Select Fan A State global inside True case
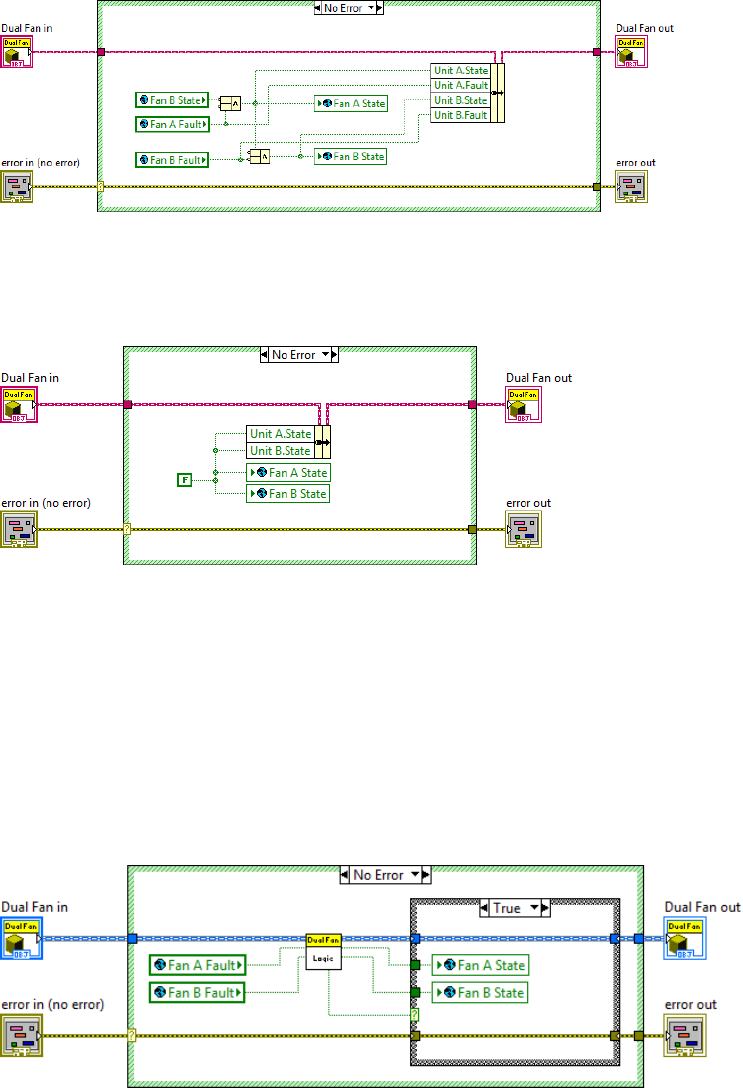Viewport: 743px width, 1088px height. pos(481,965)
